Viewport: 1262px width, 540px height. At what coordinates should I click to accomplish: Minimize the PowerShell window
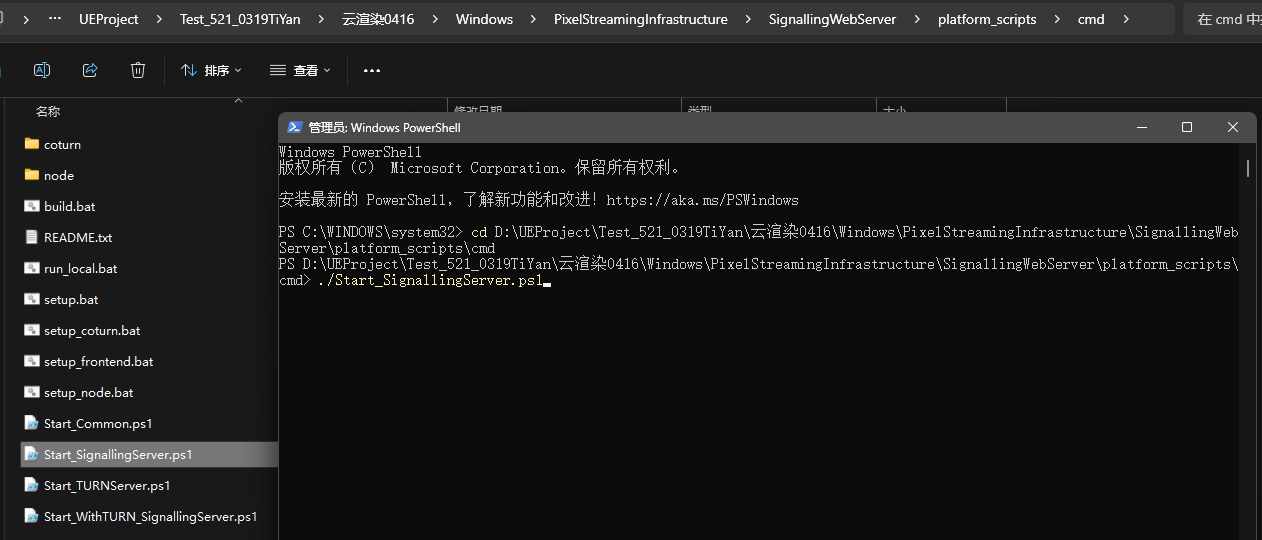(x=1141, y=127)
